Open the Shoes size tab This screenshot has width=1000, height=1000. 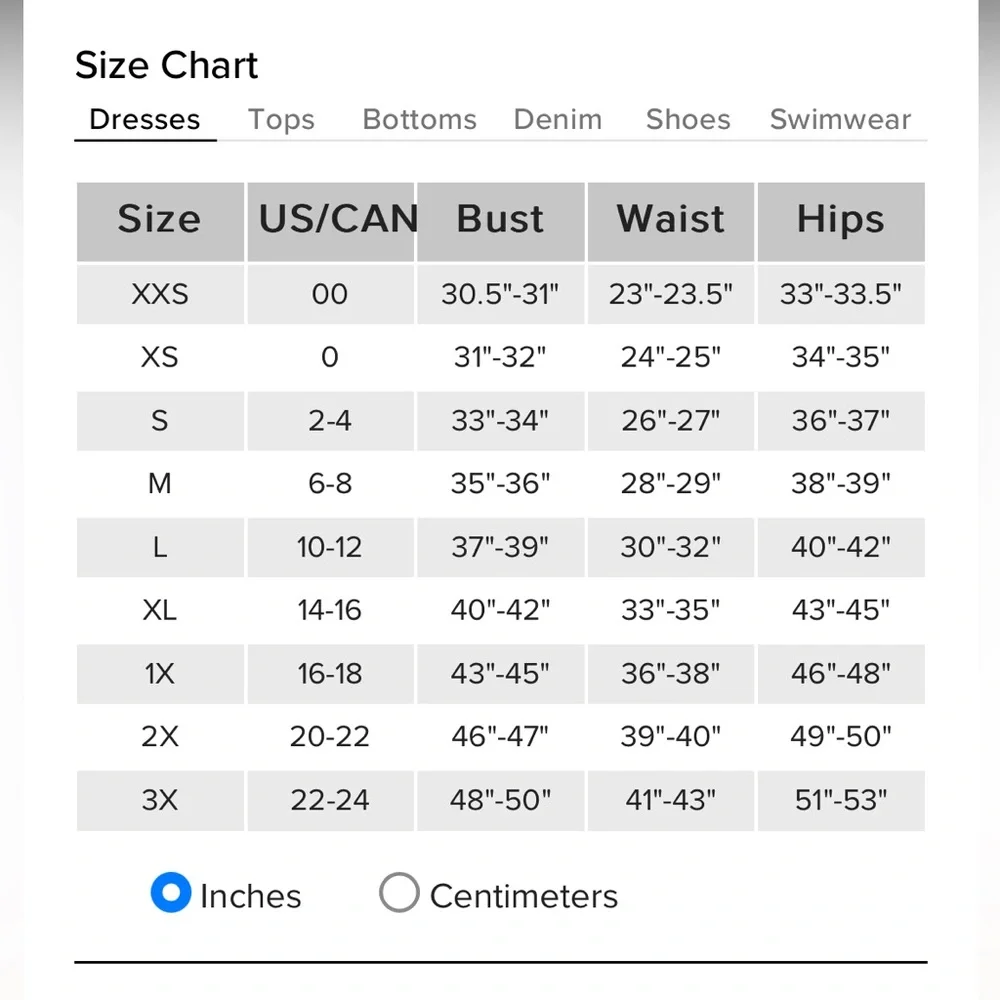pyautogui.click(x=688, y=119)
